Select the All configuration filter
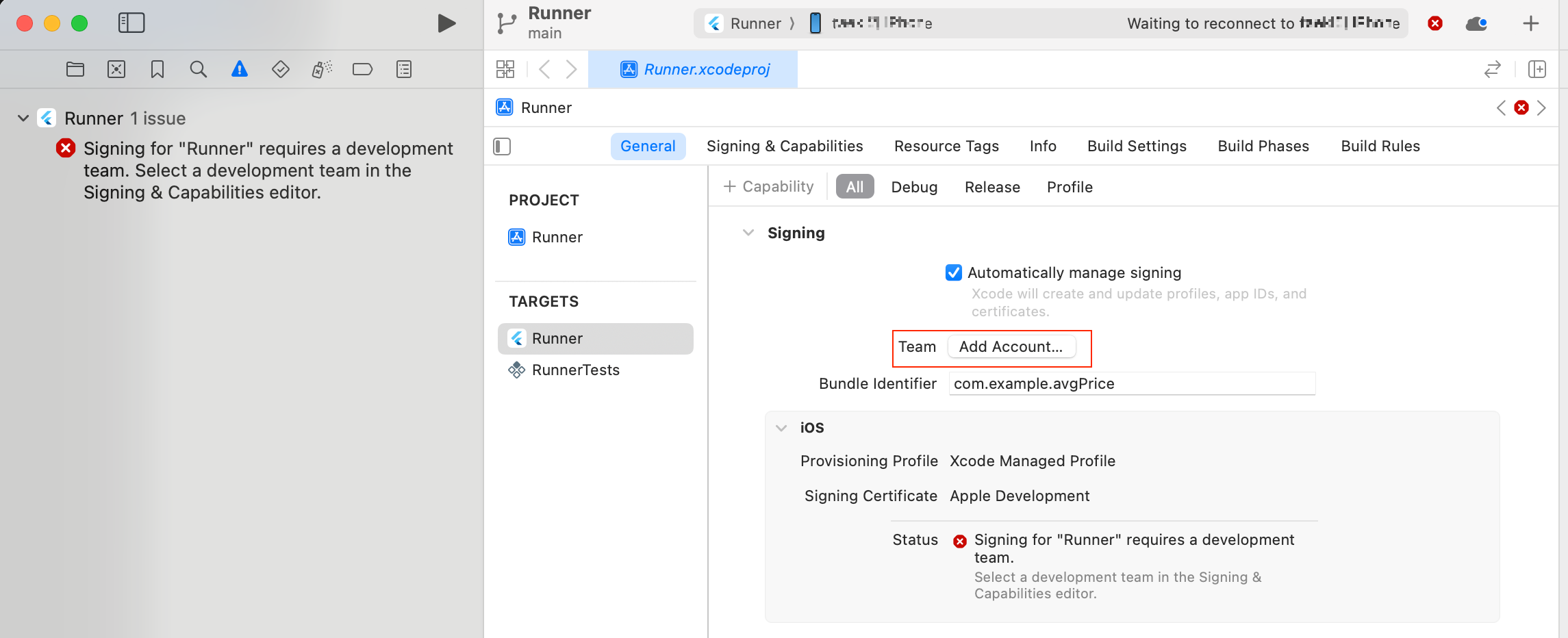Screen dimensions: 1568x638 pyautogui.click(x=855, y=186)
